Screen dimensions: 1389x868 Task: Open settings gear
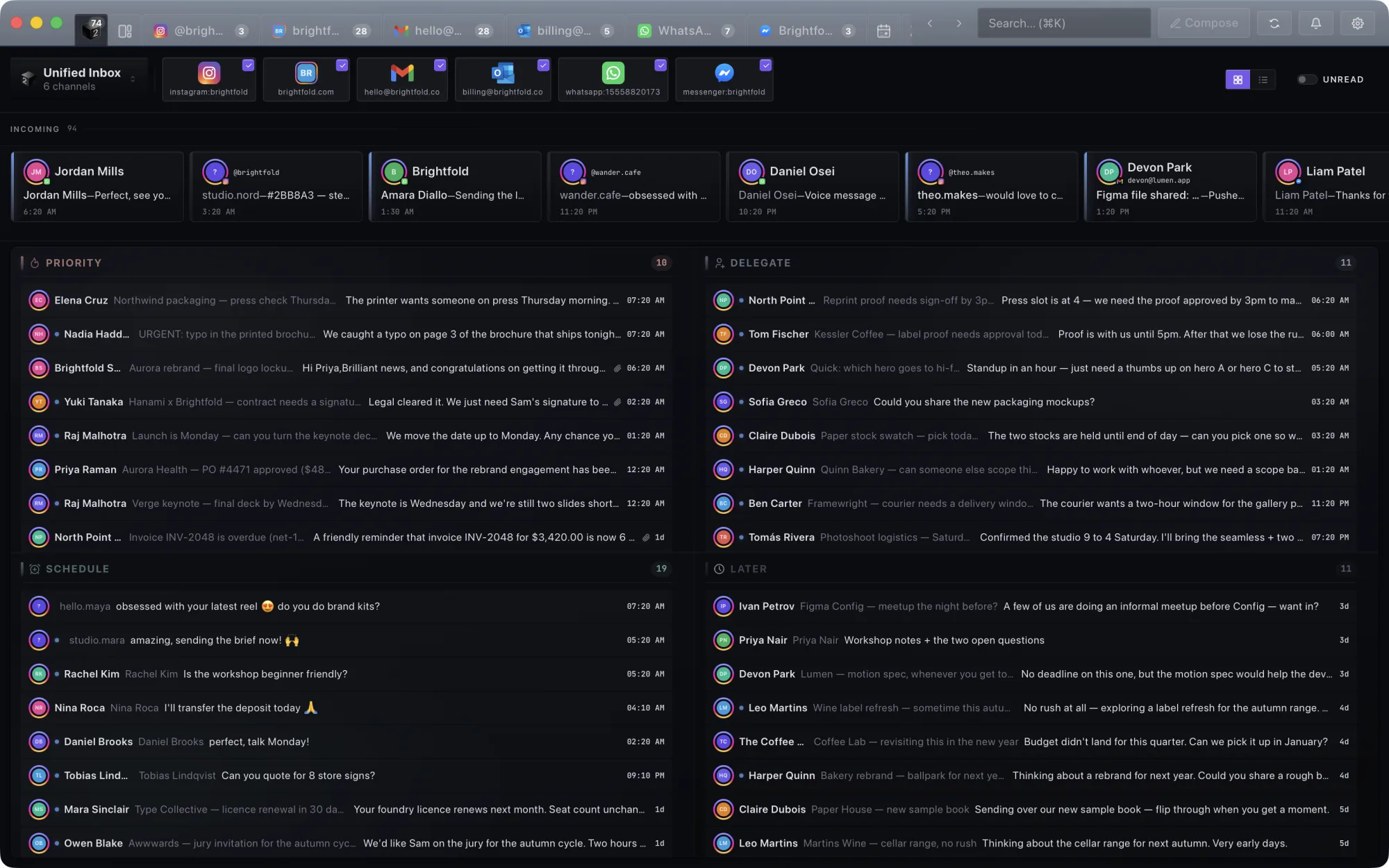click(1358, 23)
